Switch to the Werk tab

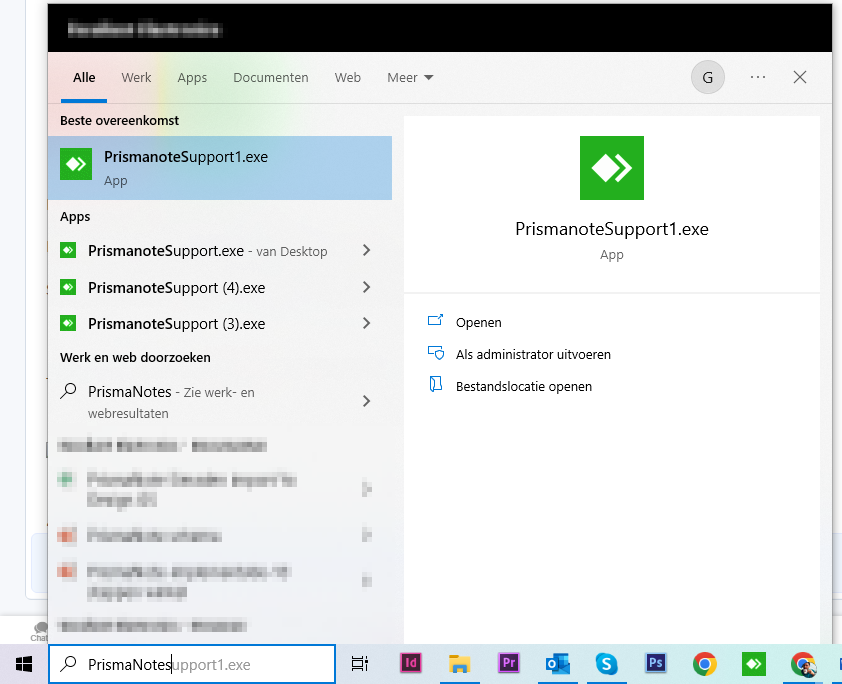point(136,77)
